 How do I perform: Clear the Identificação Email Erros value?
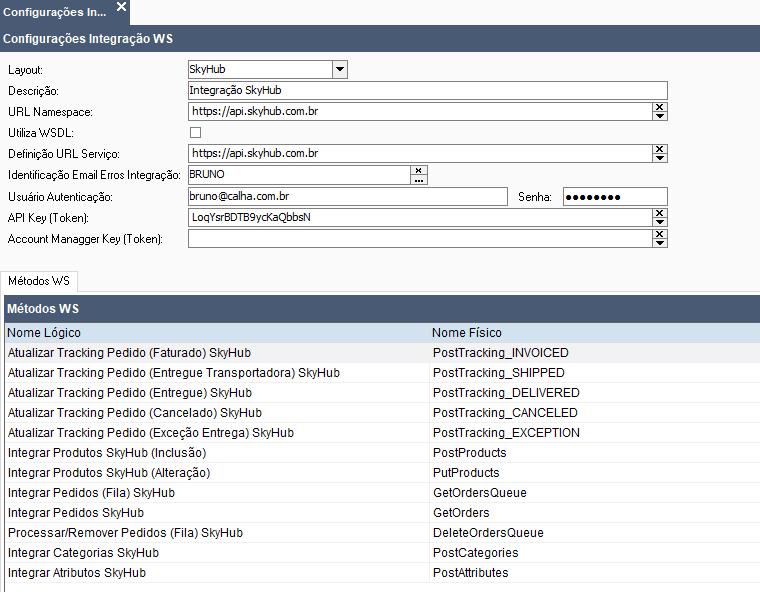coord(419,170)
